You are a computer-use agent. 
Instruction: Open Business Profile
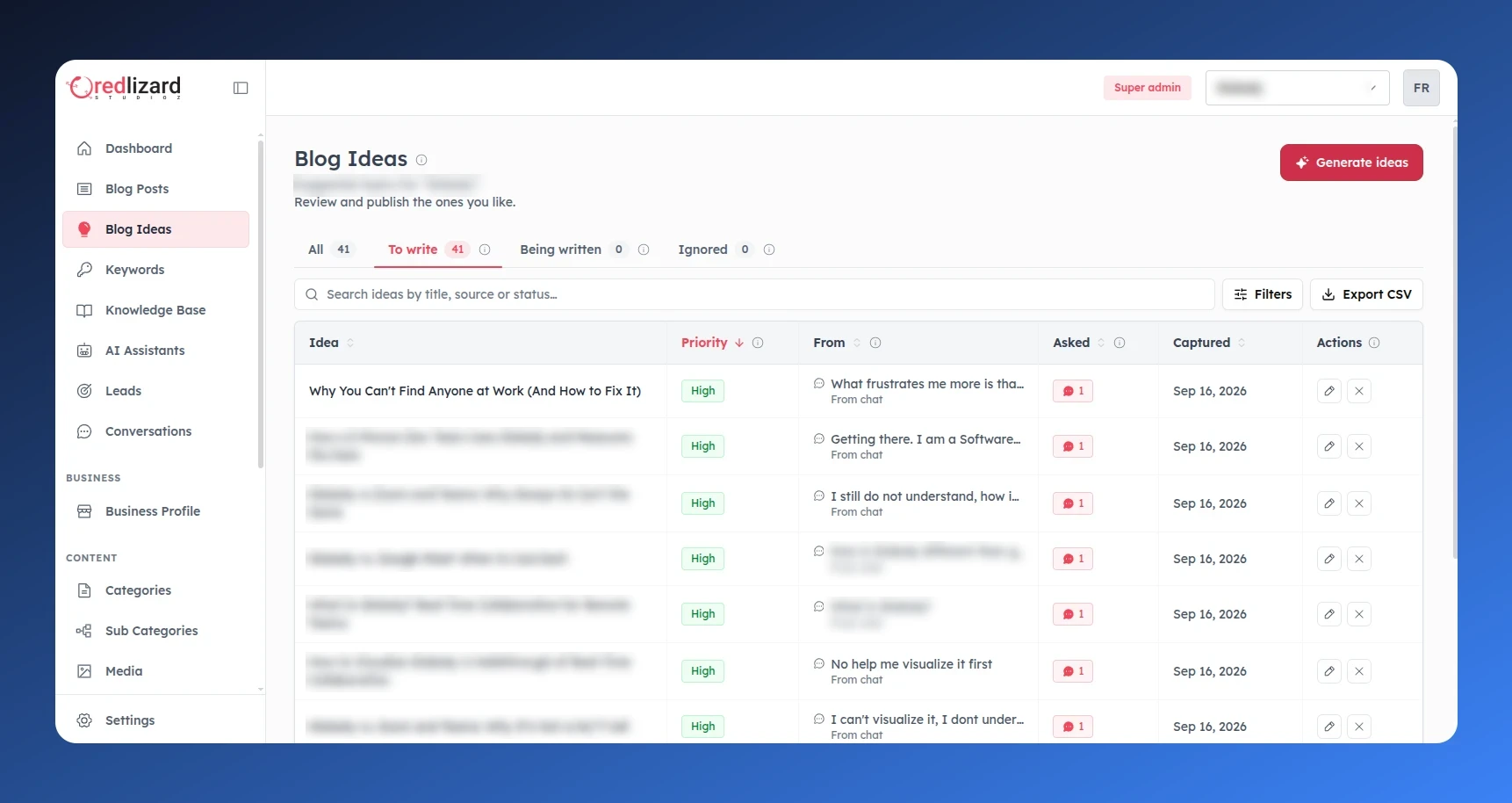click(x=155, y=511)
